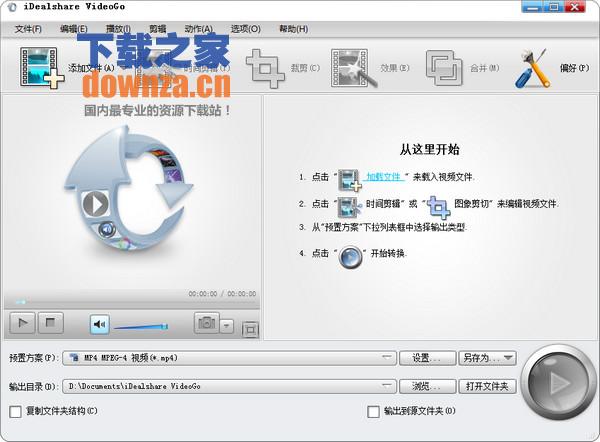Click the crop icon in step 2 instructions
This screenshot has height=442, width=600.
pos(439,207)
